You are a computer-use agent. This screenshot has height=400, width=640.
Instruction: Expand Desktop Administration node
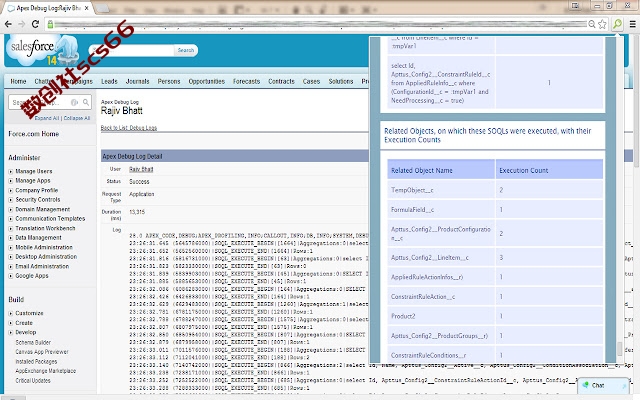pos(11,257)
